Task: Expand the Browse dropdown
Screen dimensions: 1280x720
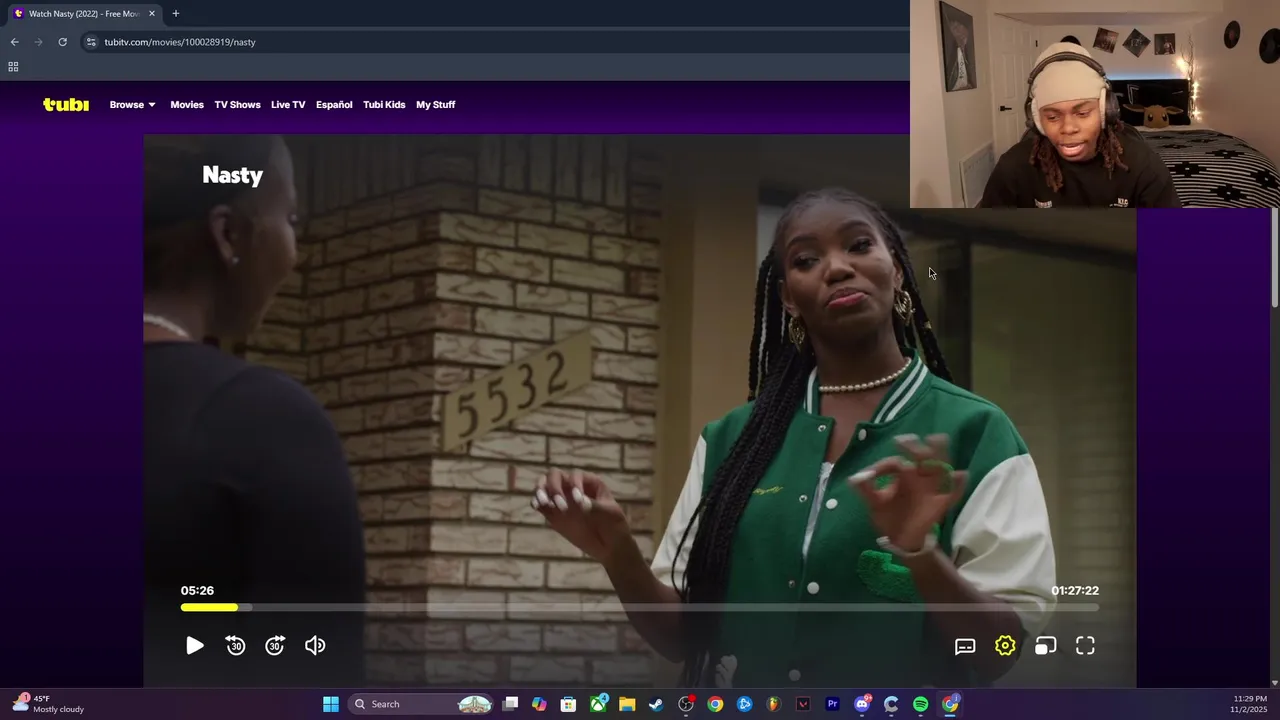Action: point(133,104)
